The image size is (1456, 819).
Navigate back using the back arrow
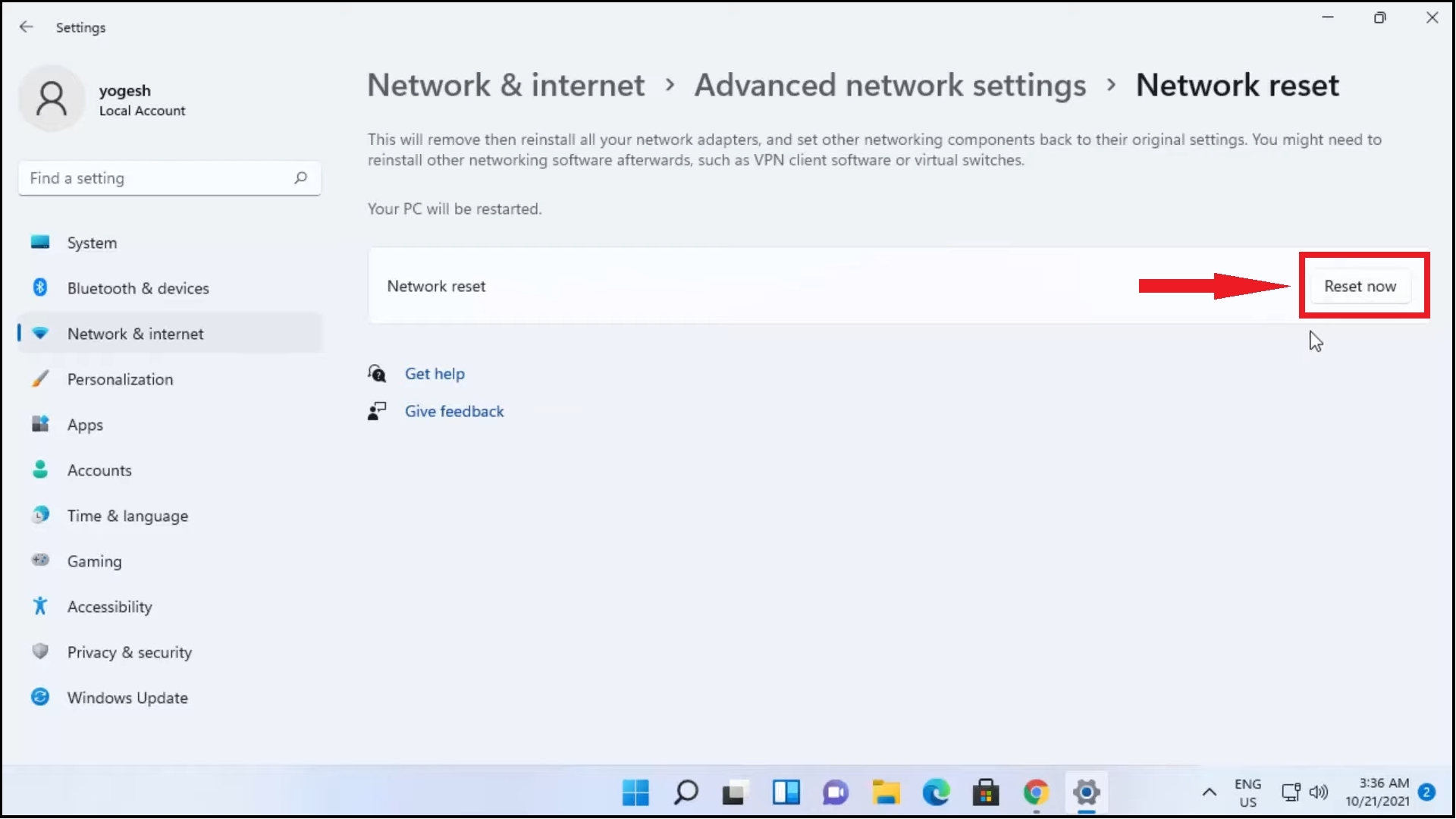point(27,27)
